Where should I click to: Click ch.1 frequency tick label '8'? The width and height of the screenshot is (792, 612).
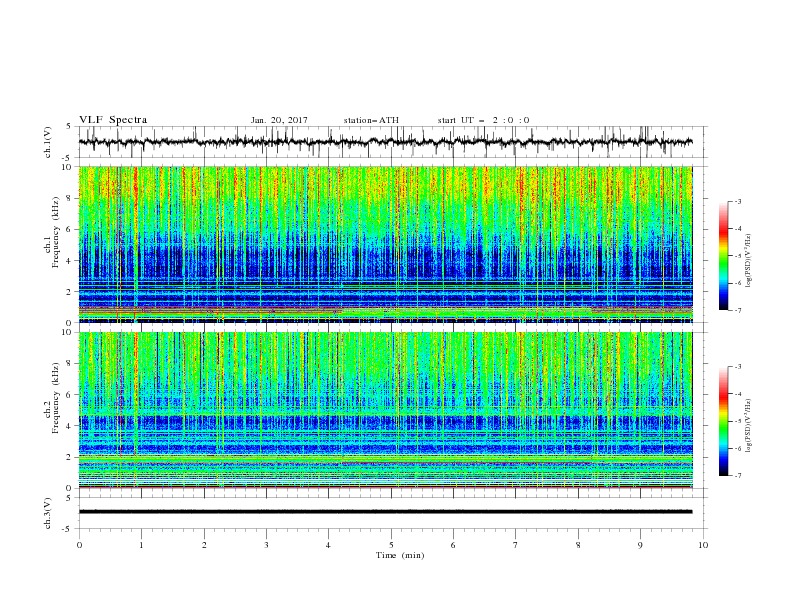[x=71, y=198]
